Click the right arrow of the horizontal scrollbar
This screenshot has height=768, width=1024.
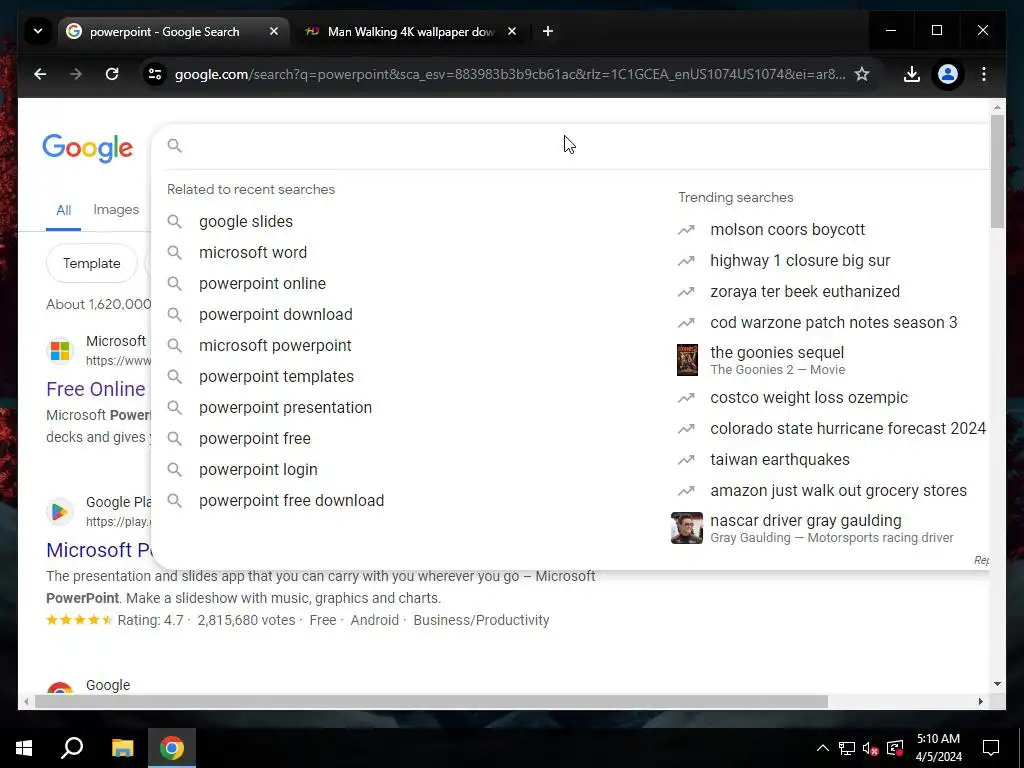coord(980,702)
